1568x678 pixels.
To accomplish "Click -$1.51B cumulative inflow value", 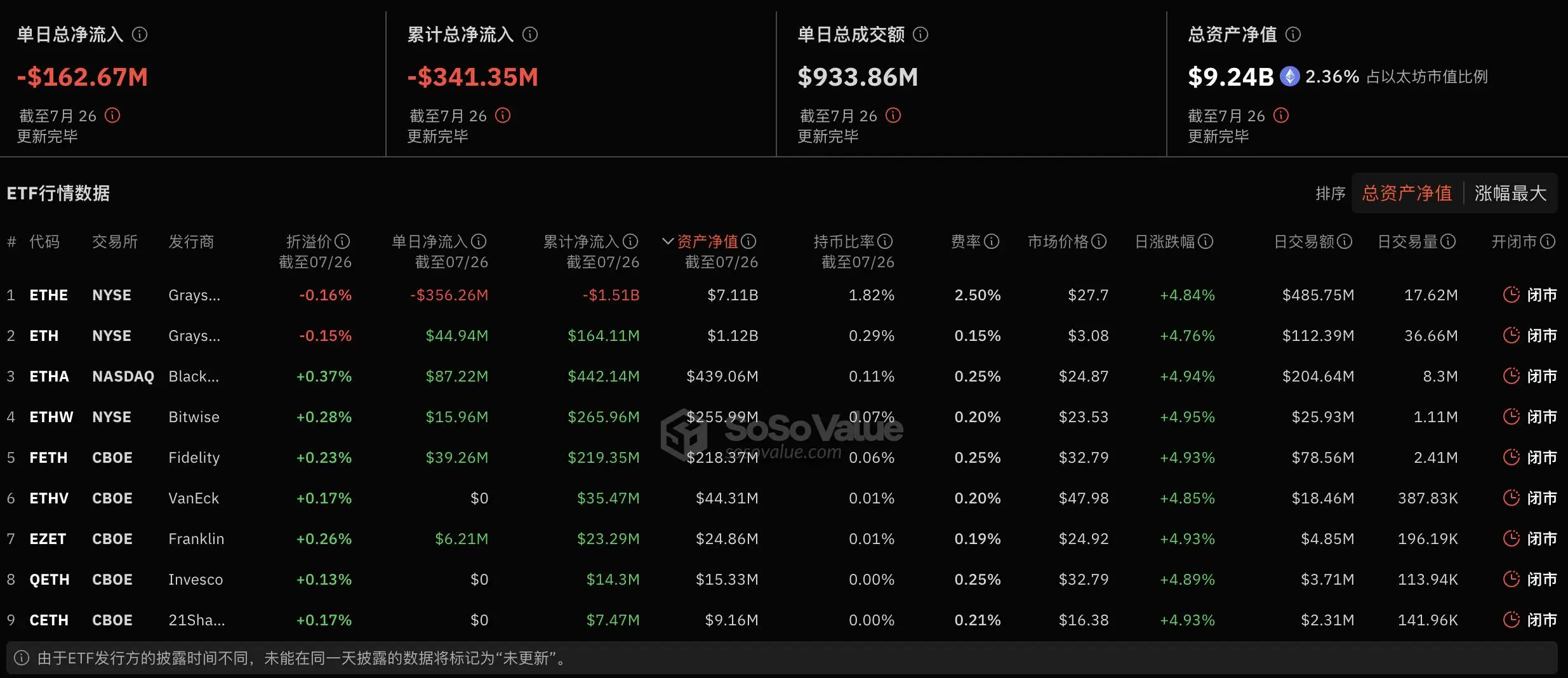I will 611,295.
